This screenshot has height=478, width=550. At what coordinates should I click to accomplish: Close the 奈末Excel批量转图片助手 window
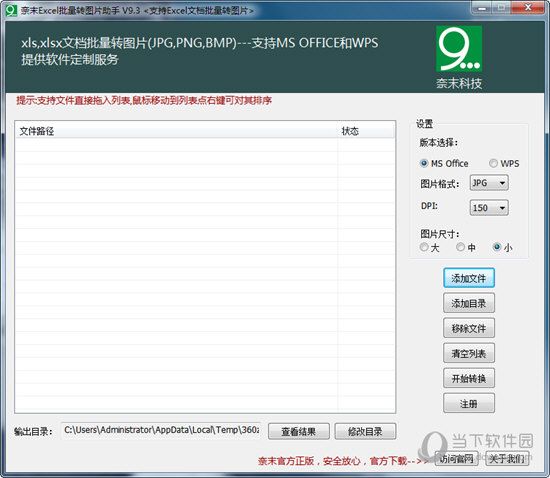(528, 8)
